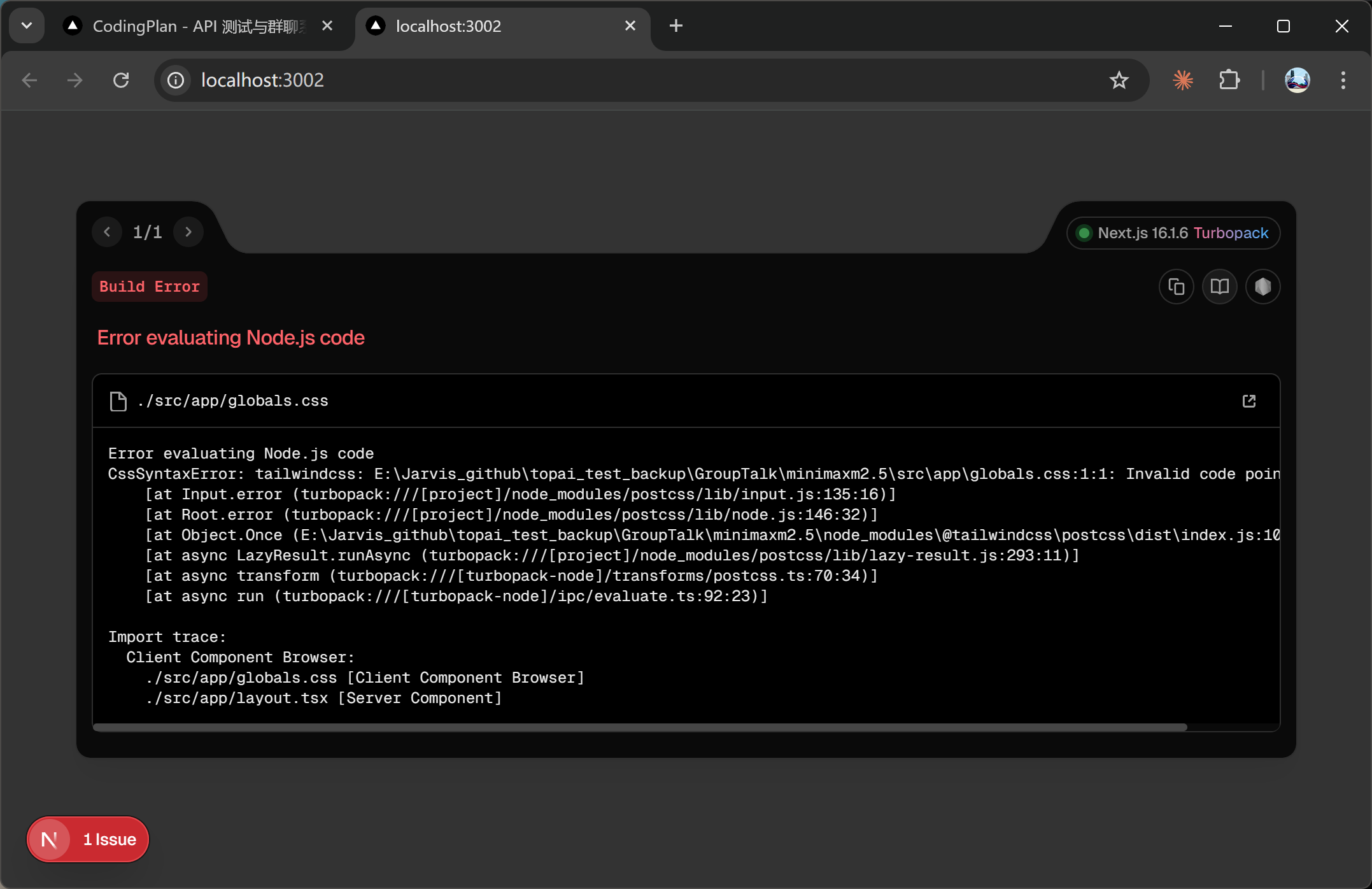Screen dimensions: 1372x889
Task: Open globals.css in editor icon
Action: tap(1248, 401)
